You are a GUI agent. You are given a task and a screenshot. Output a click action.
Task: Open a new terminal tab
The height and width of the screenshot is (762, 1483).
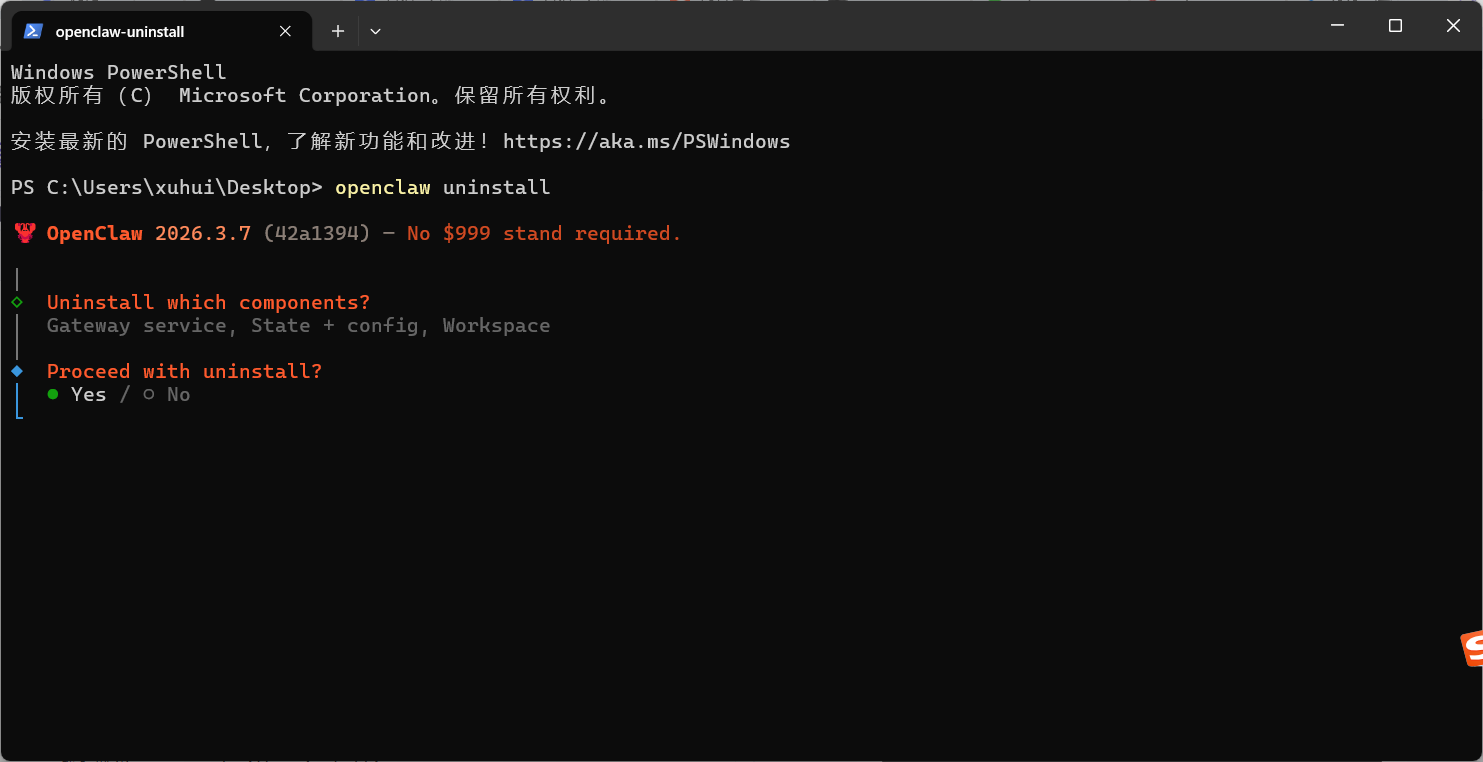[x=338, y=31]
